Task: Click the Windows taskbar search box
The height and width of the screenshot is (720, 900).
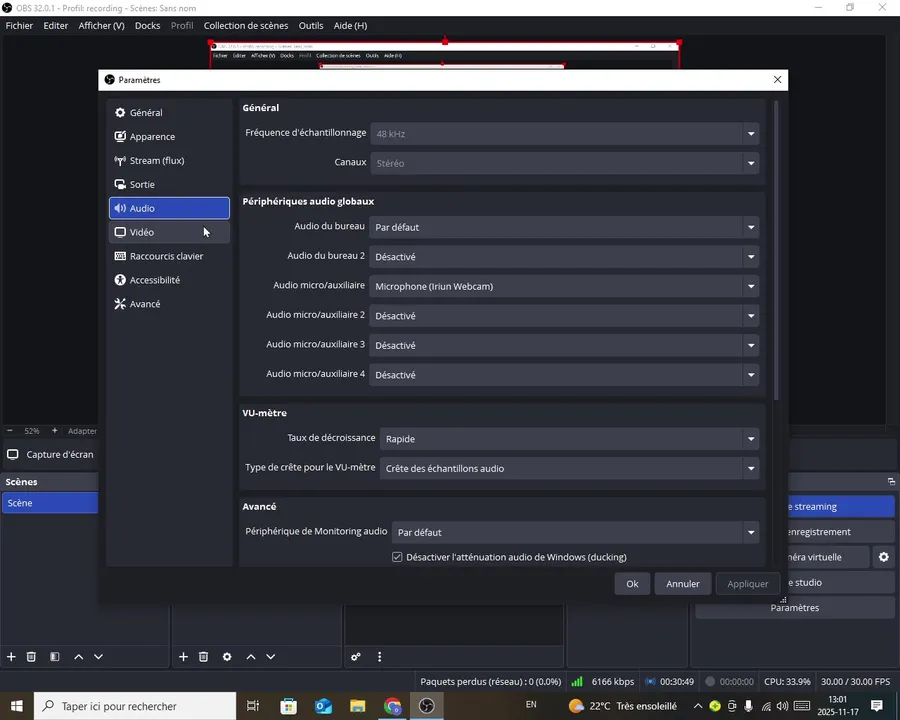Action: tap(135, 706)
